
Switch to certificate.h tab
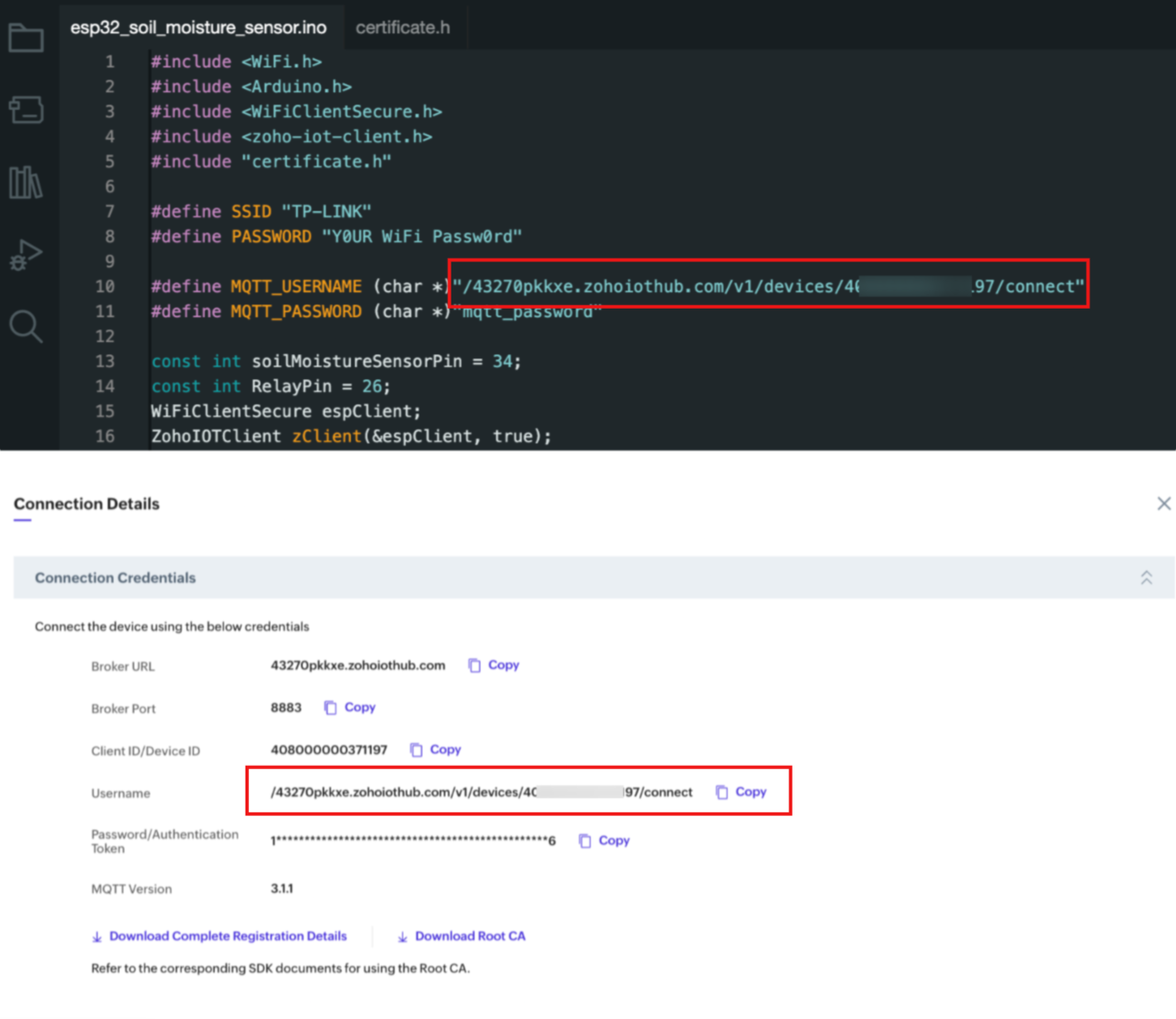tap(403, 27)
